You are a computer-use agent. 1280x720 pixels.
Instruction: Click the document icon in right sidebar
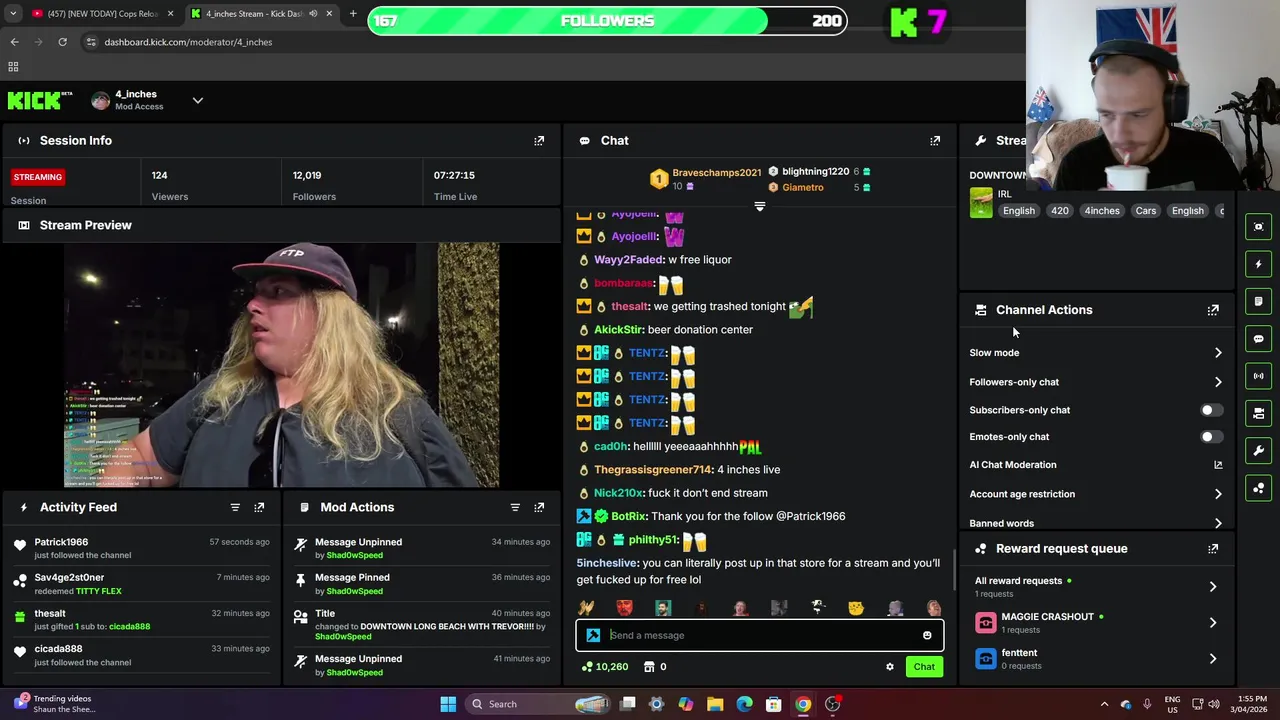(x=1259, y=301)
